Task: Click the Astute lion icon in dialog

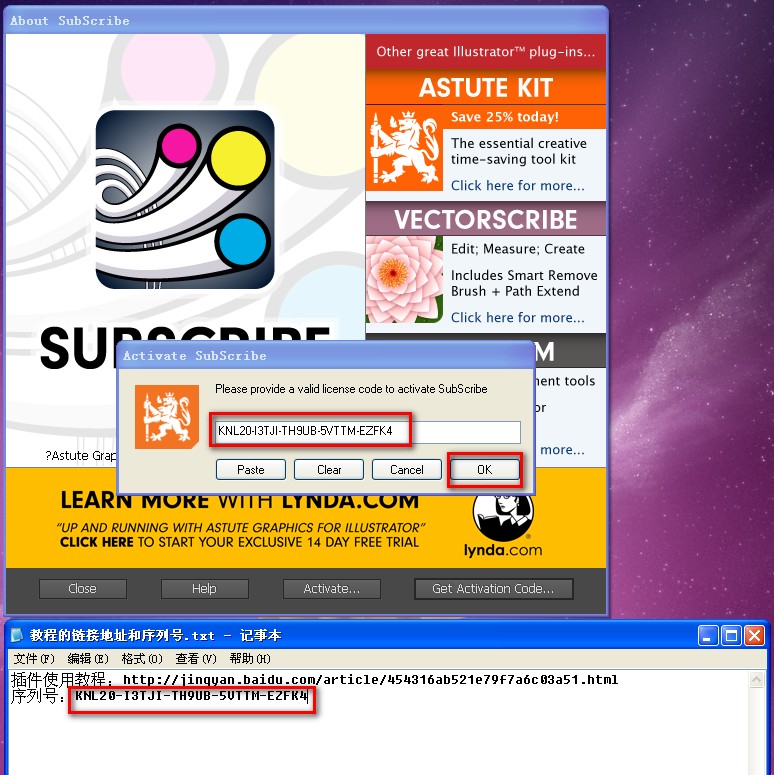Action: [167, 417]
